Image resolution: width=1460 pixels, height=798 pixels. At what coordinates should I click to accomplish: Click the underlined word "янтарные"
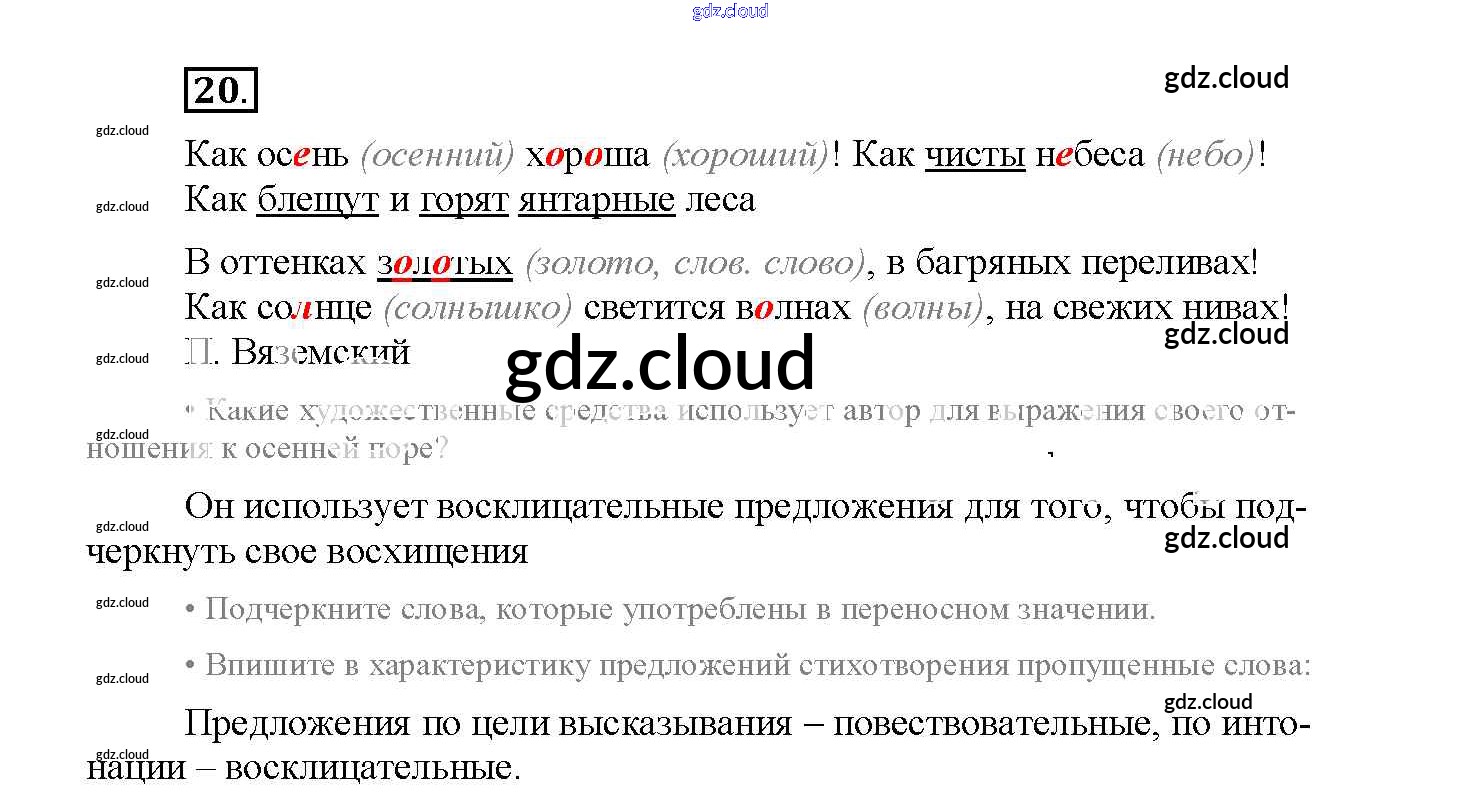(x=596, y=200)
